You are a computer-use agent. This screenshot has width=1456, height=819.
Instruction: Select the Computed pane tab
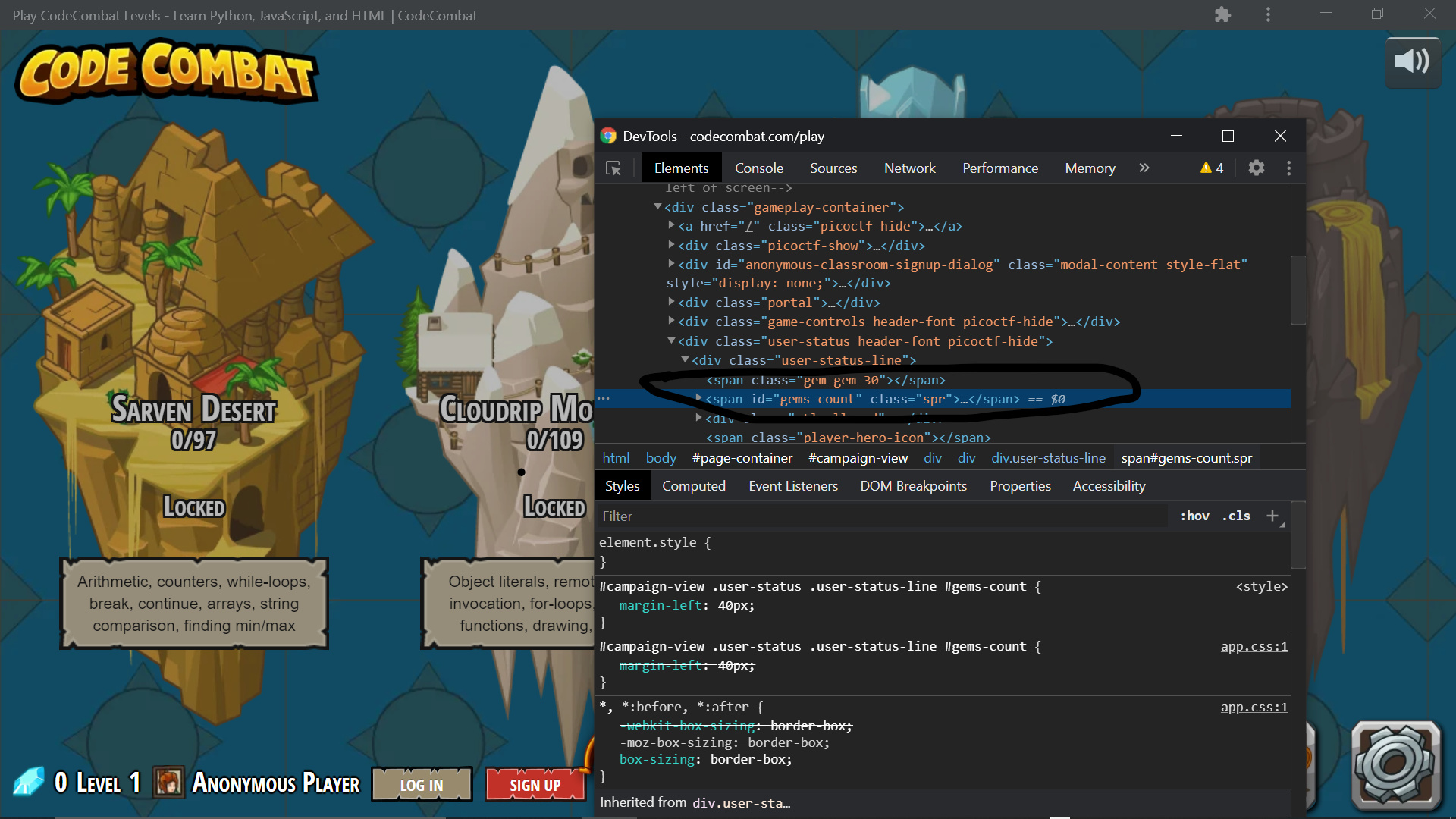[x=694, y=486]
